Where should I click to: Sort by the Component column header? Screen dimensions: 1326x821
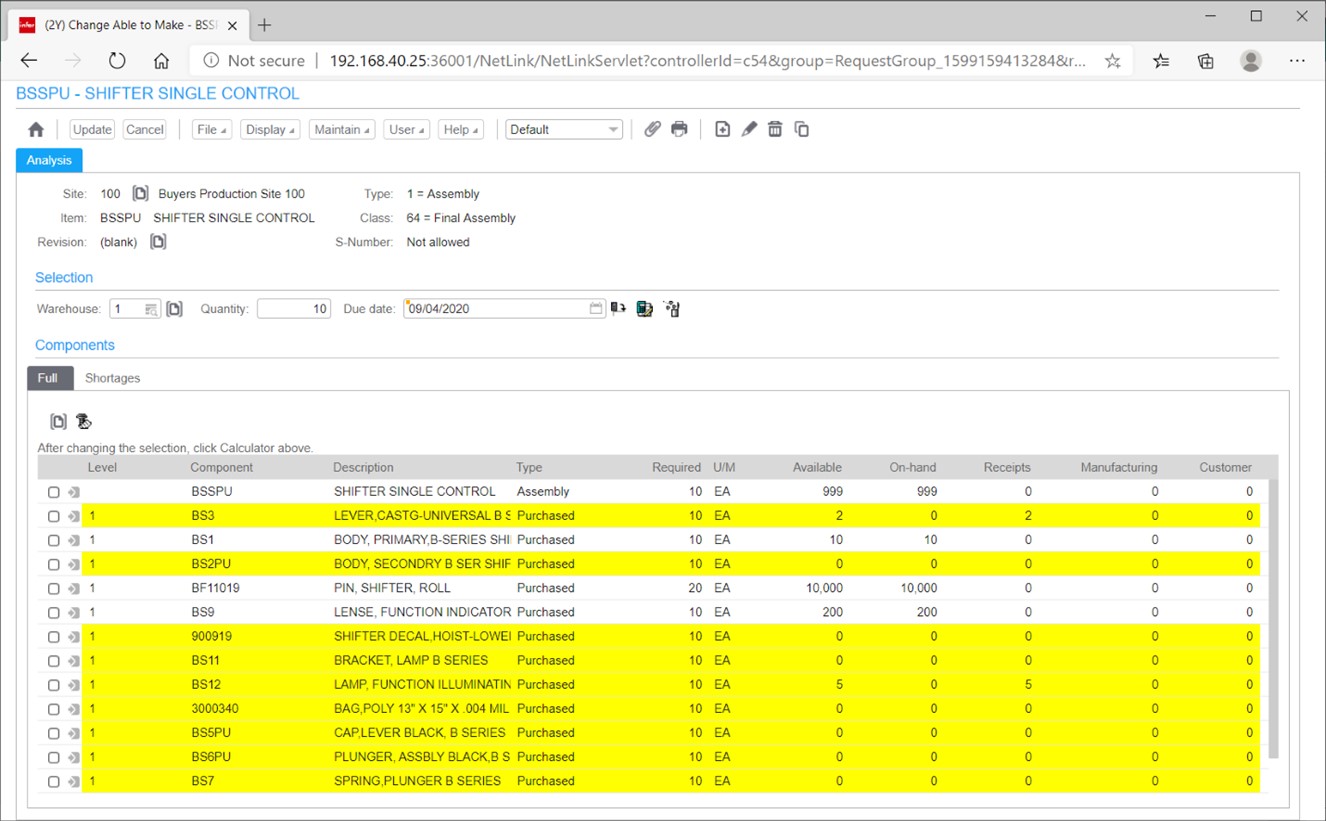[x=222, y=467]
